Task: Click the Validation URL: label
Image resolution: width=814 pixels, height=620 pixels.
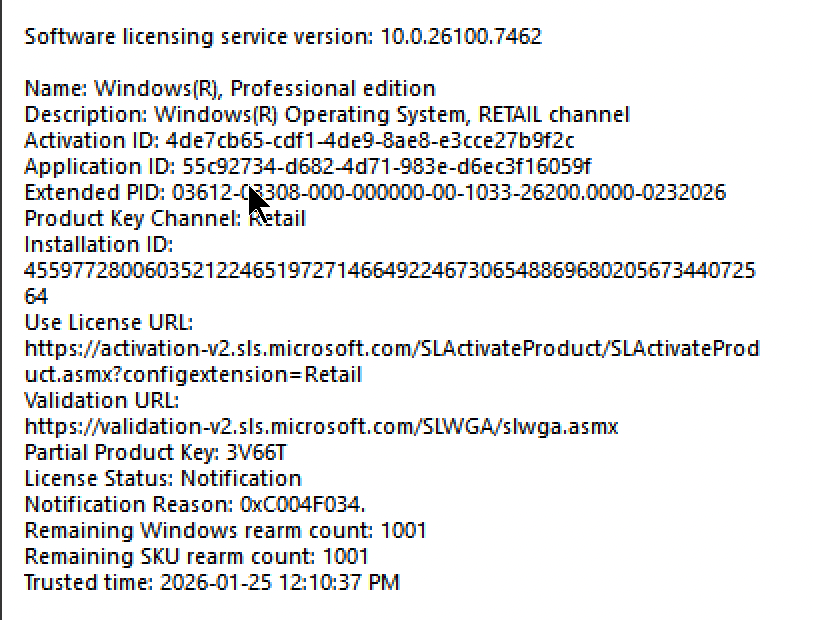Action: [102, 400]
